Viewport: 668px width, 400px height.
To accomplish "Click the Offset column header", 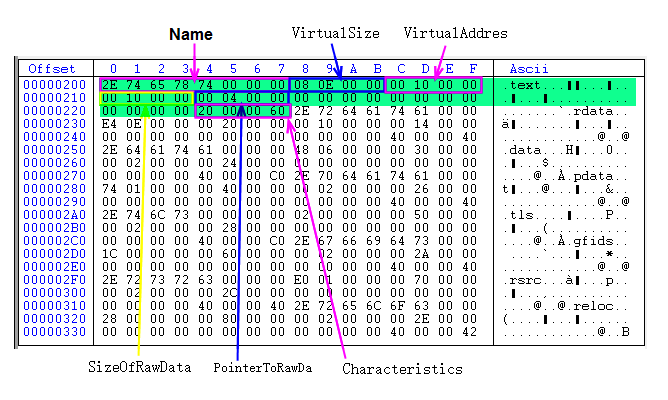I will tap(52, 69).
